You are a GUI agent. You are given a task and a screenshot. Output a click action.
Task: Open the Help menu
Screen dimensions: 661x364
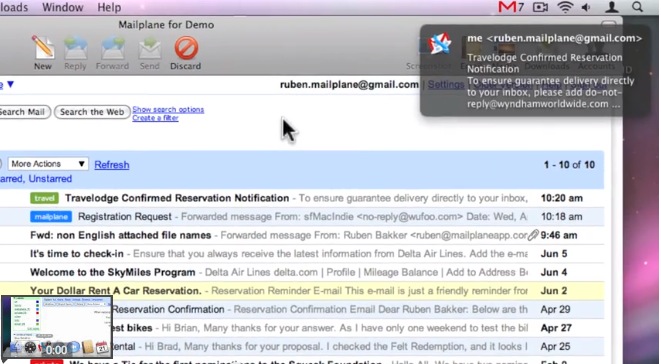(109, 7)
